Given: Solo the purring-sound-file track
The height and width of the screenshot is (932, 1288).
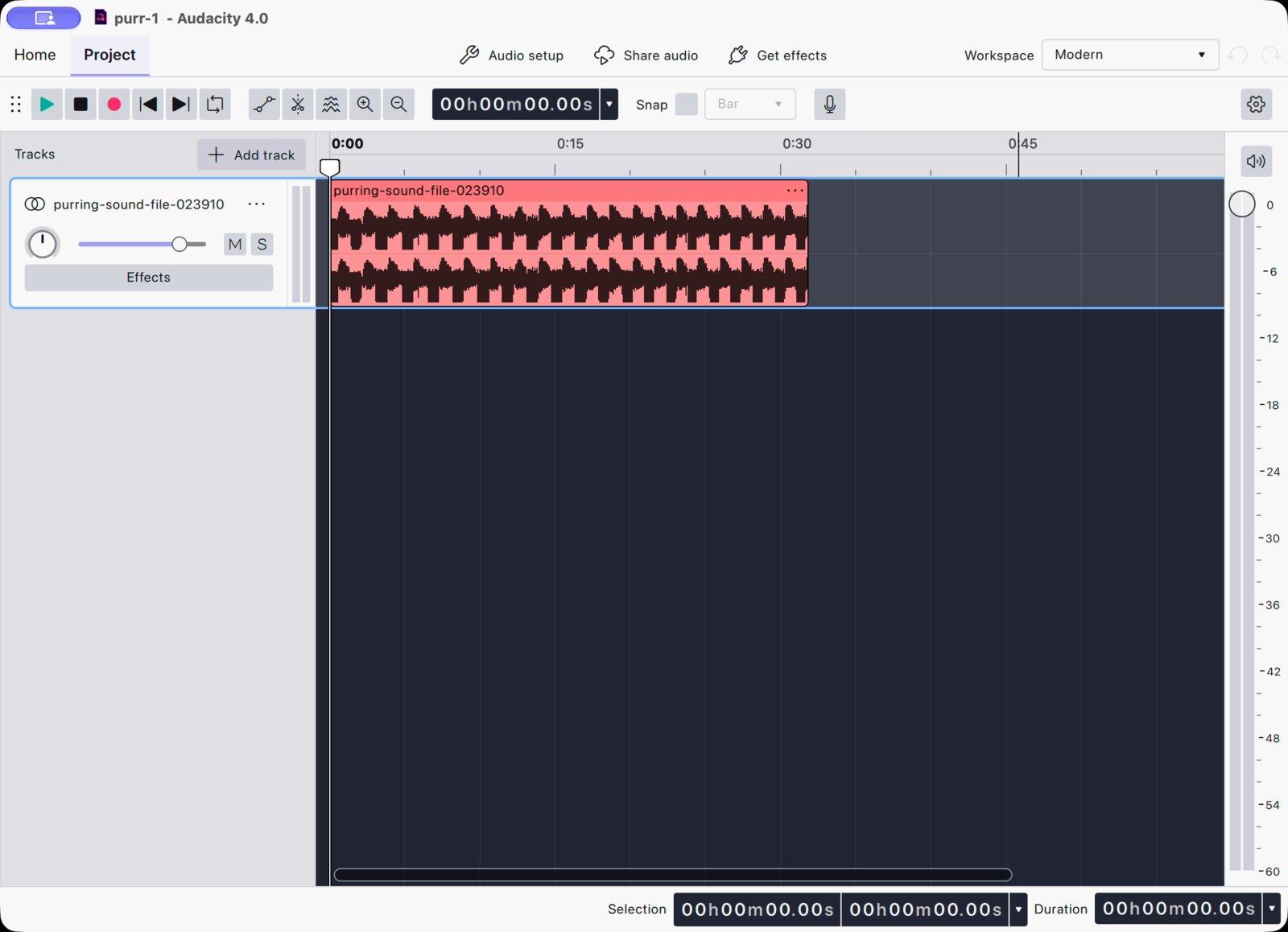Looking at the screenshot, I should point(262,244).
